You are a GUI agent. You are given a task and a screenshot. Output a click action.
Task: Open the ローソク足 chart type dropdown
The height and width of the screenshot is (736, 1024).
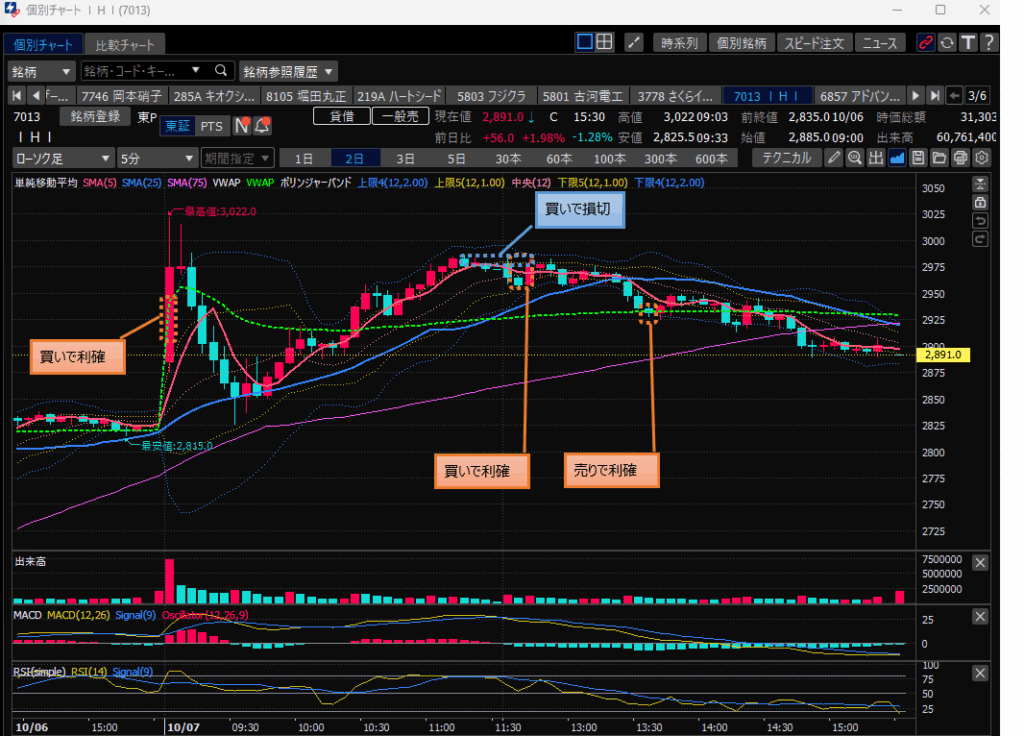point(63,158)
